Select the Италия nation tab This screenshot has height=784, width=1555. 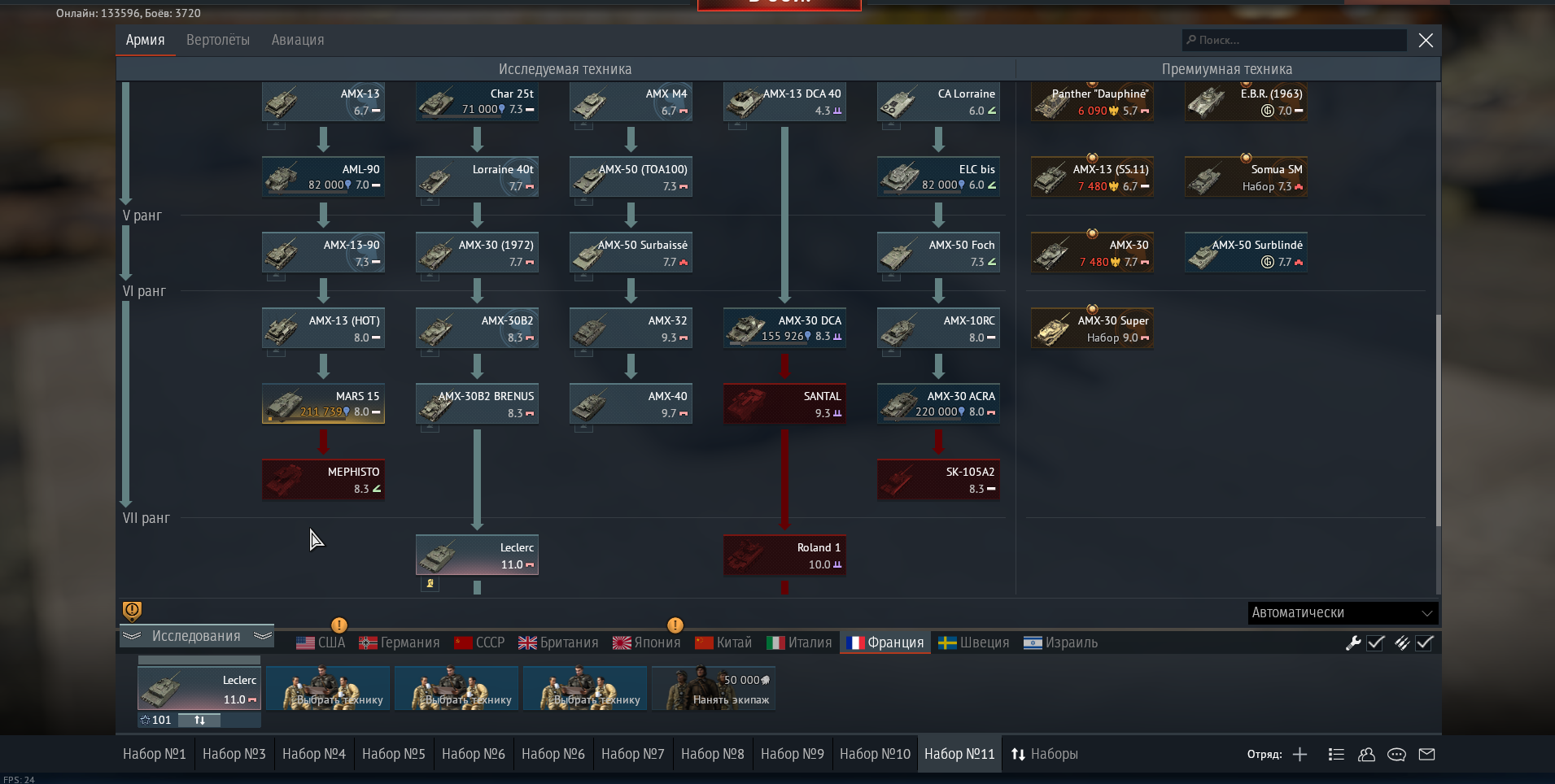tap(799, 642)
